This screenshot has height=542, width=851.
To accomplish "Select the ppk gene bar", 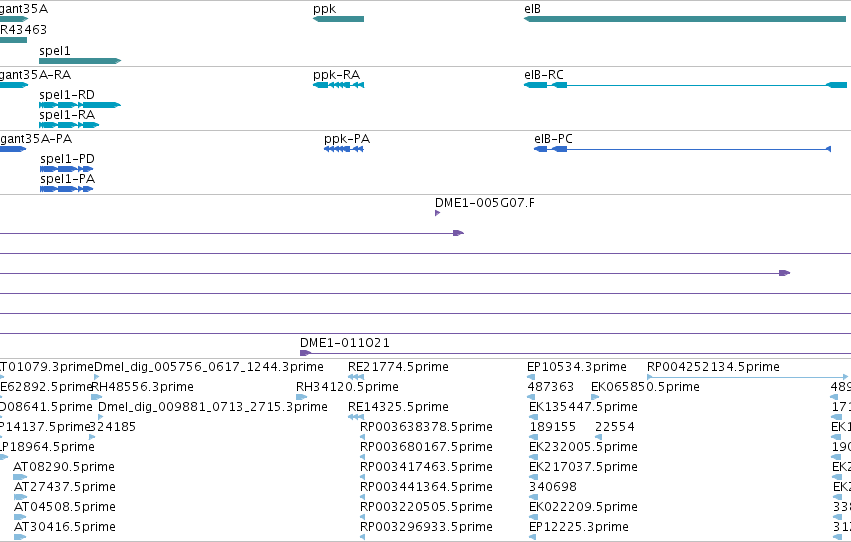I will 338,19.
